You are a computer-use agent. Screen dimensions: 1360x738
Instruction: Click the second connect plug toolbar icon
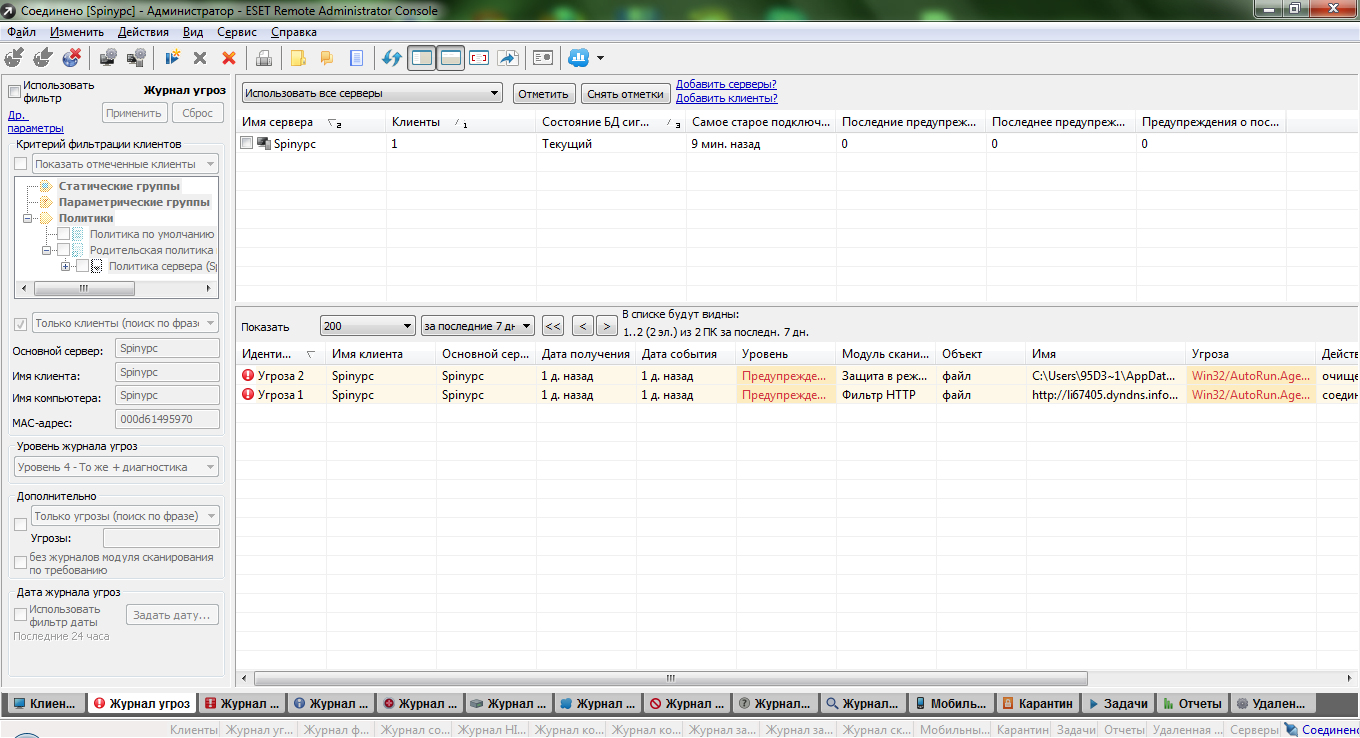(x=42, y=58)
